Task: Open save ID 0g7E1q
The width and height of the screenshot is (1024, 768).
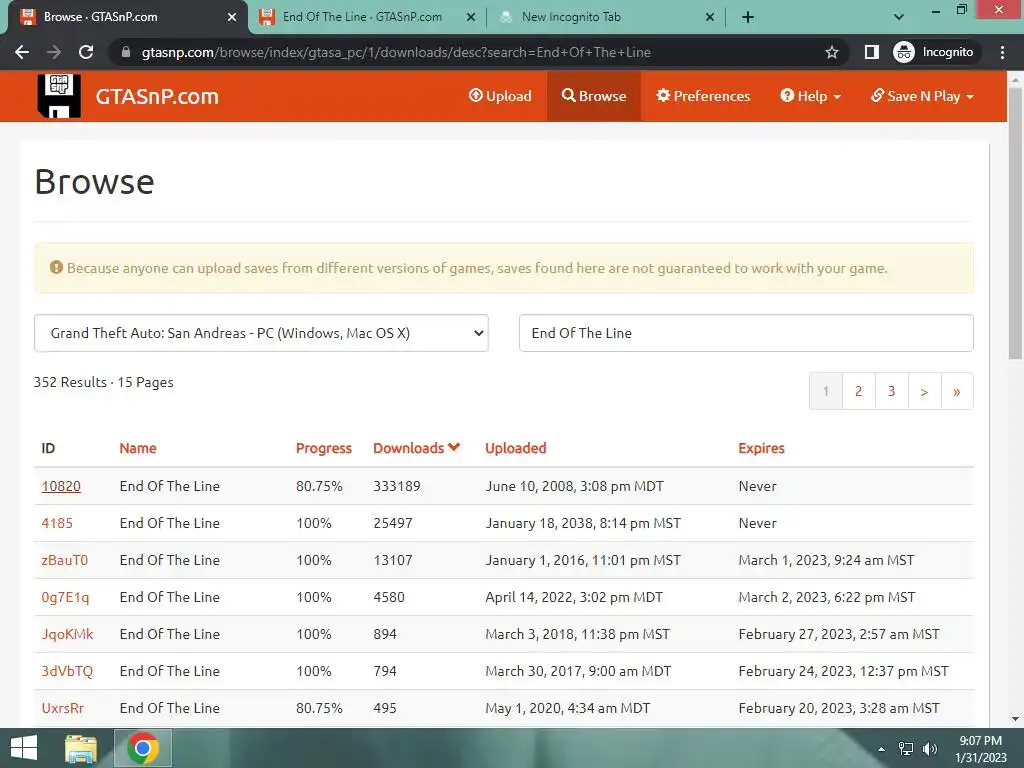Action: click(65, 597)
